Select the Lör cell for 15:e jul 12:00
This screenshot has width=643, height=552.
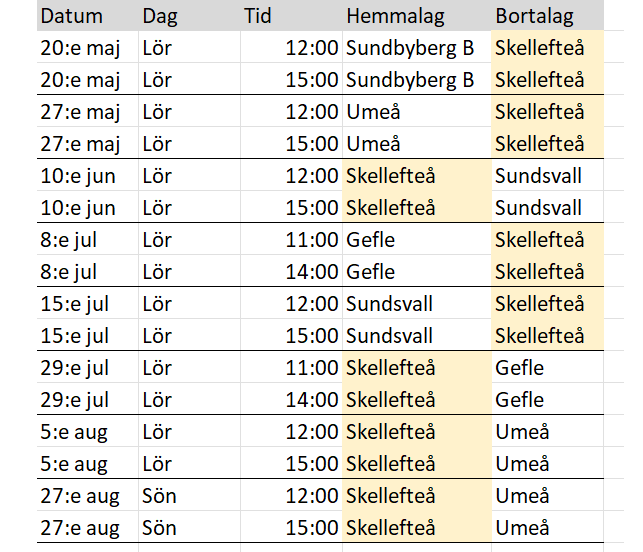coord(158,304)
